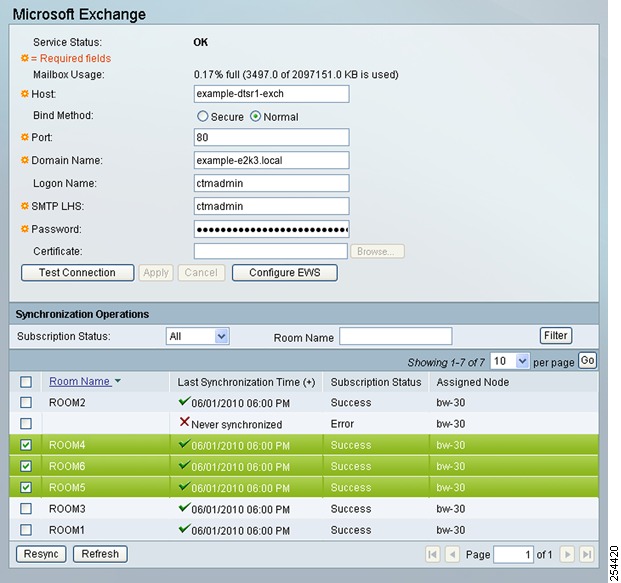Screen dimensions: 621x583
Task: Go to the next page arrow
Action: [x=567, y=554]
